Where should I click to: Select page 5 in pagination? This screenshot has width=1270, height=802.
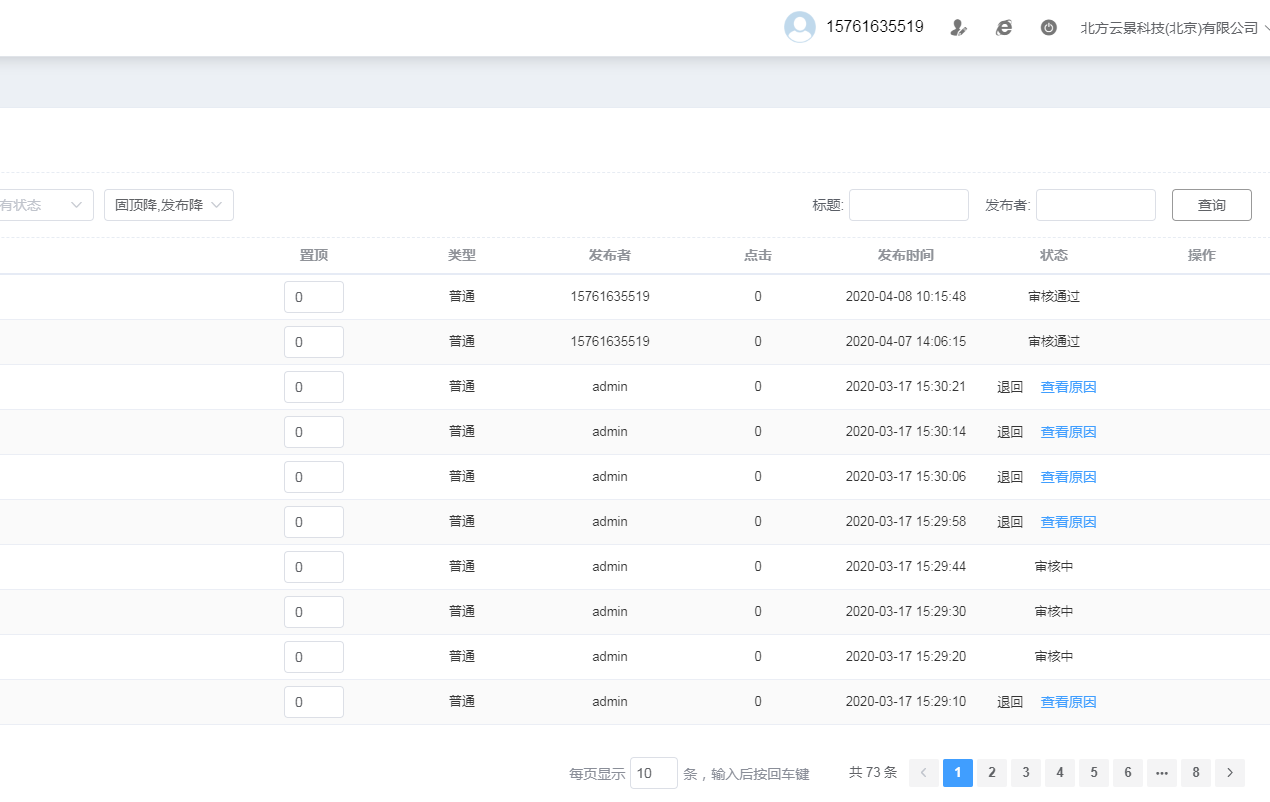[1093, 772]
